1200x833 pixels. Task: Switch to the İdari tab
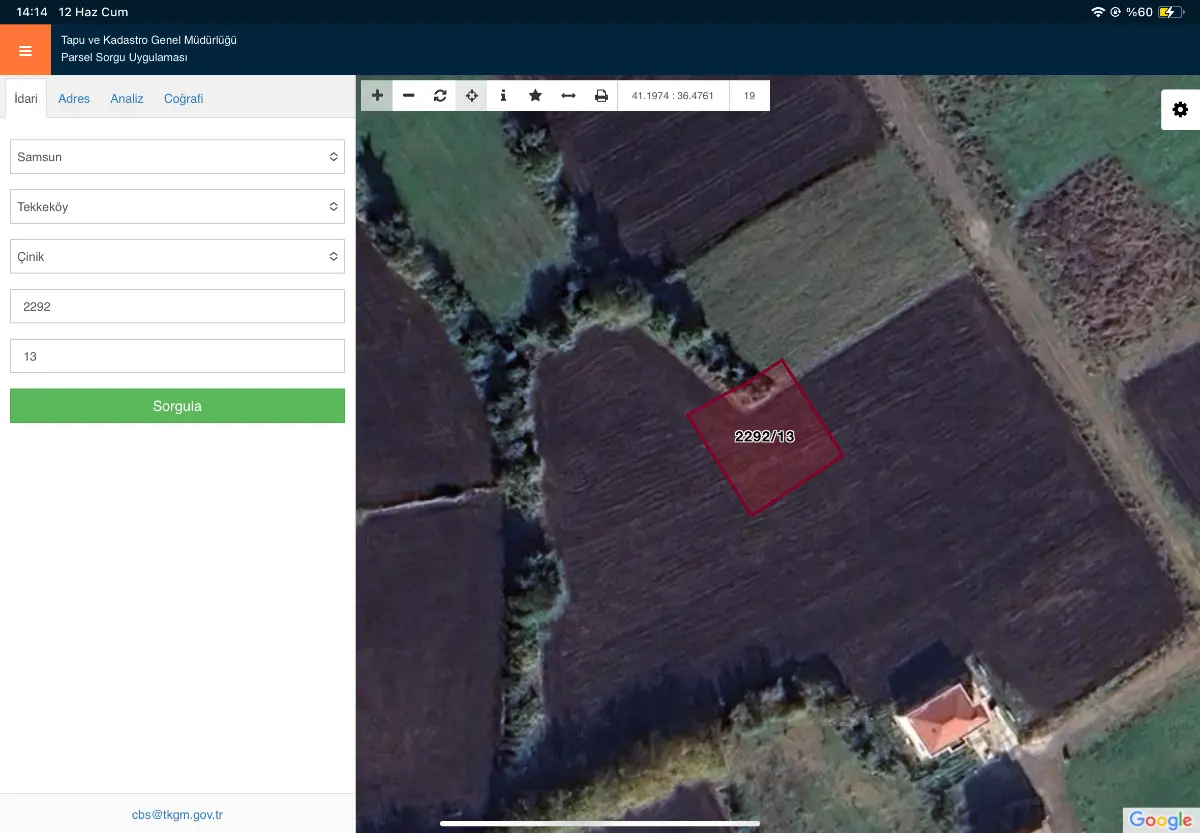click(26, 99)
